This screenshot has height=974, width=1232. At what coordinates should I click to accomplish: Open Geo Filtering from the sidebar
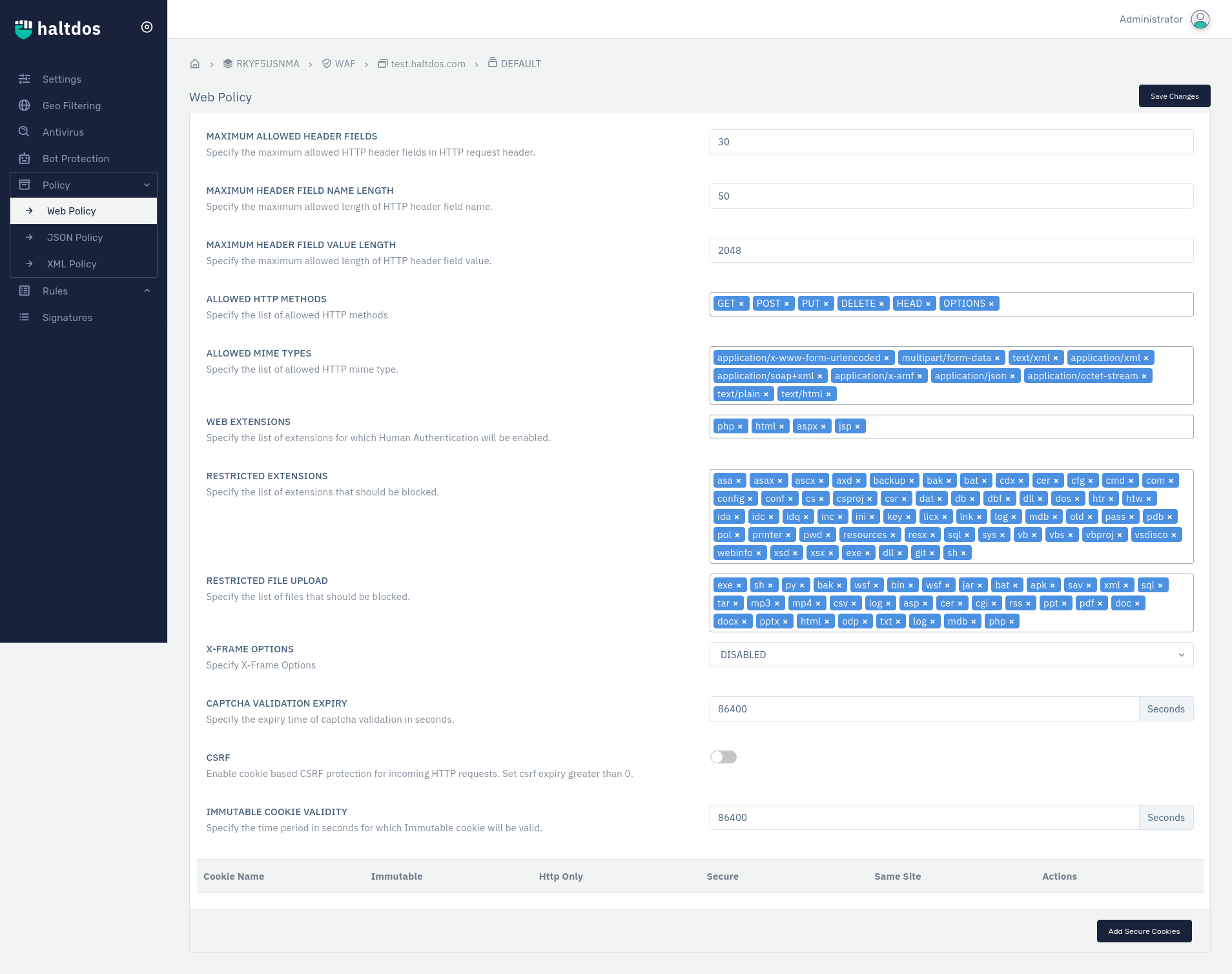click(x=71, y=106)
